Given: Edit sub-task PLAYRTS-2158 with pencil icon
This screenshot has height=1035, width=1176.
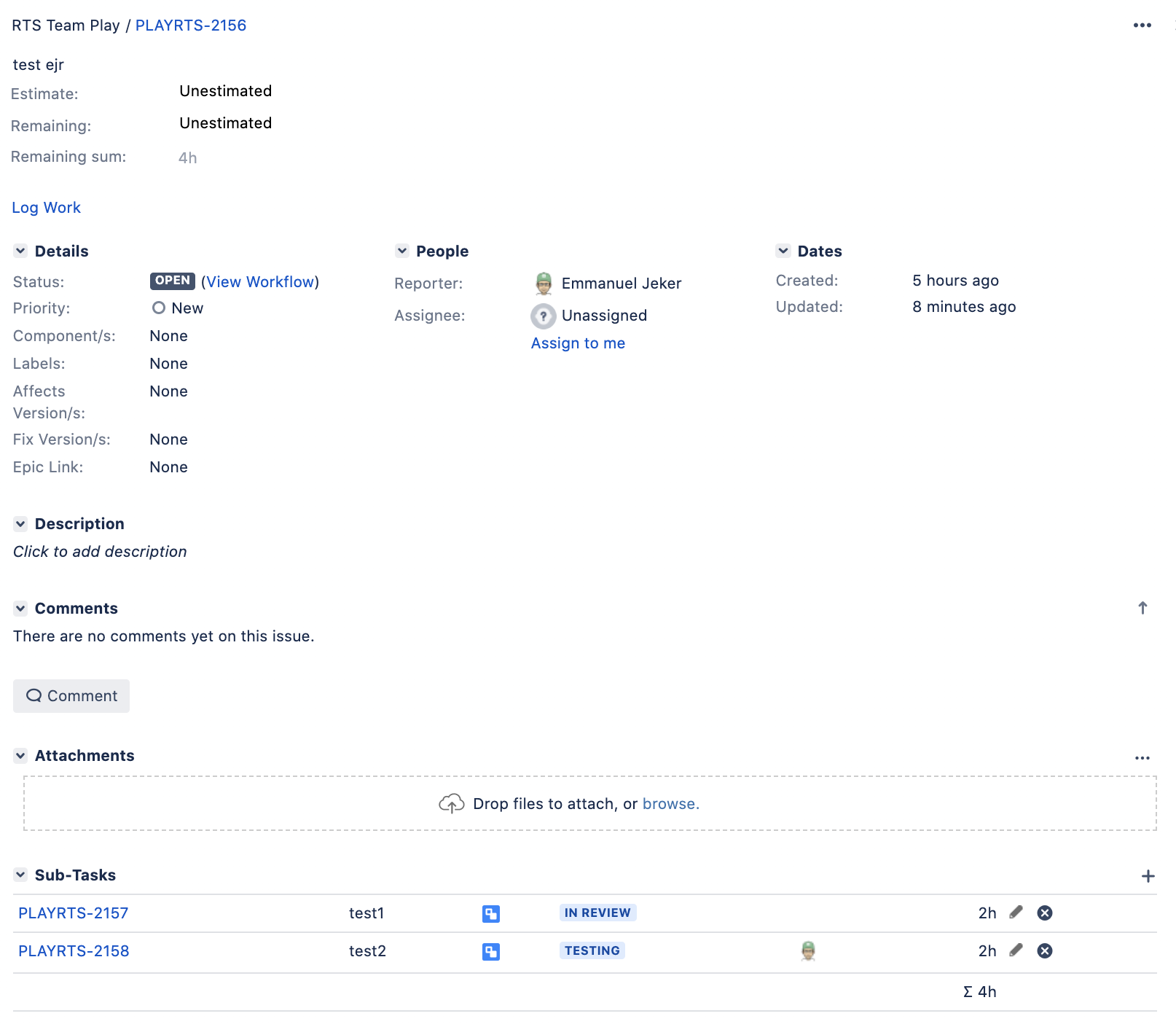Looking at the screenshot, I should click(1016, 950).
